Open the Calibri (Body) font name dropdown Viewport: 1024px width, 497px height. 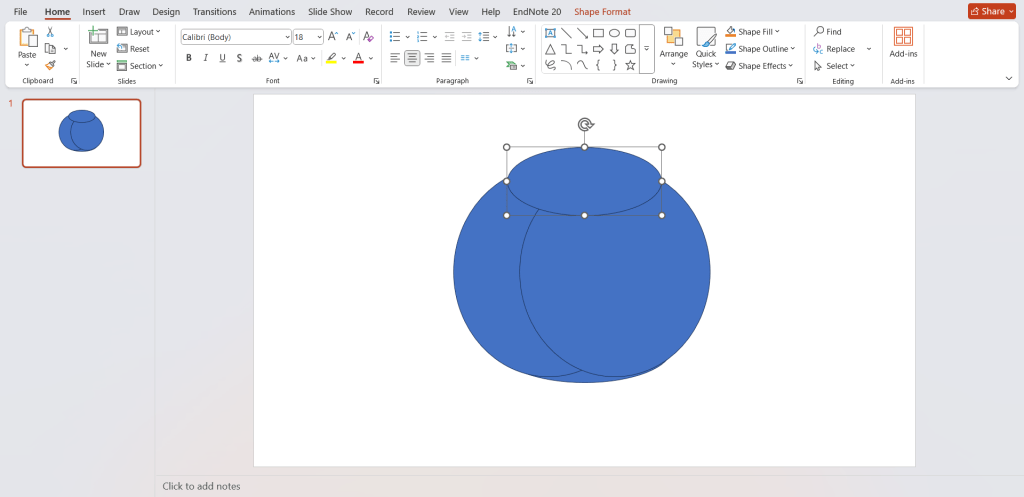click(x=287, y=37)
